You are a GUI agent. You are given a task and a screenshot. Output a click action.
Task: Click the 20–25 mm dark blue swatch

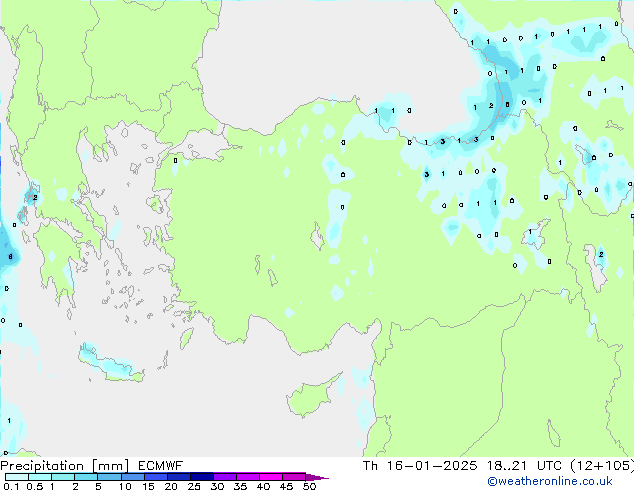pyautogui.click(x=179, y=477)
